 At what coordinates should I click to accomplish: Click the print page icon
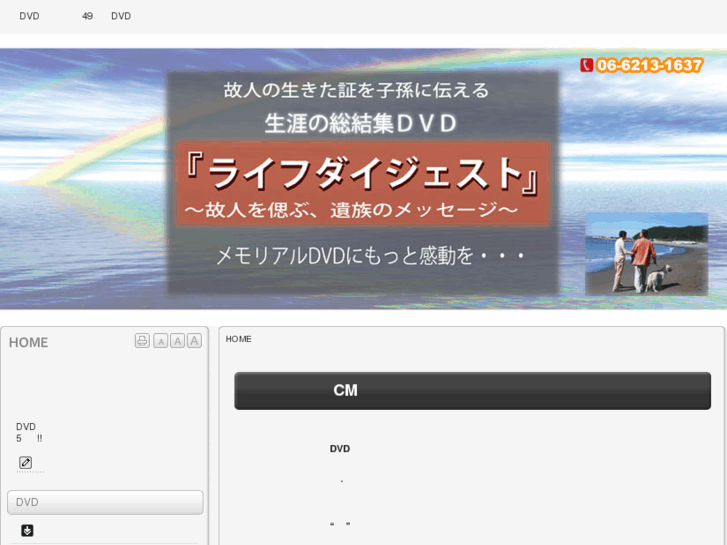coord(142,341)
